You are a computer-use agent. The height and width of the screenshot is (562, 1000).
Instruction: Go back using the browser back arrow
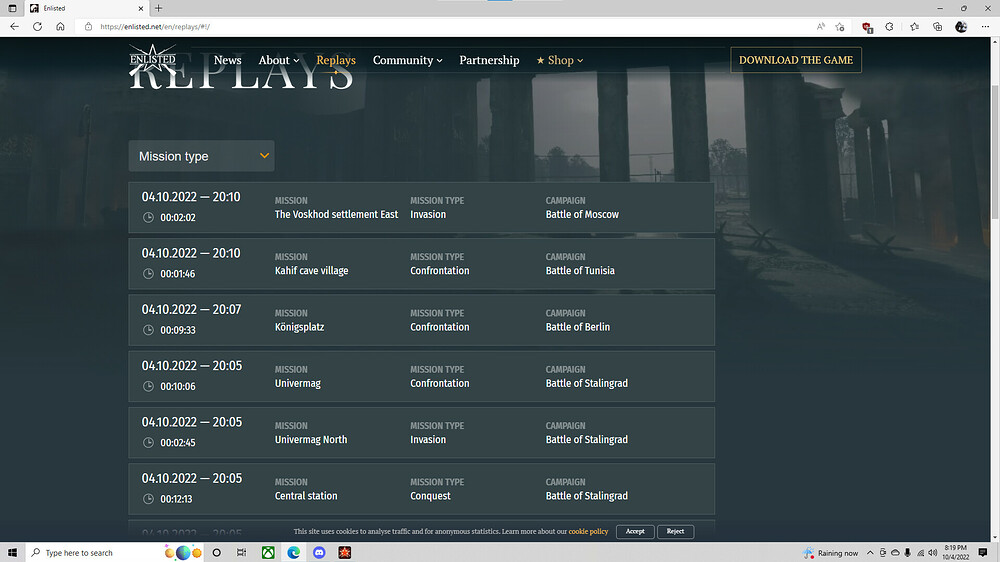click(14, 27)
